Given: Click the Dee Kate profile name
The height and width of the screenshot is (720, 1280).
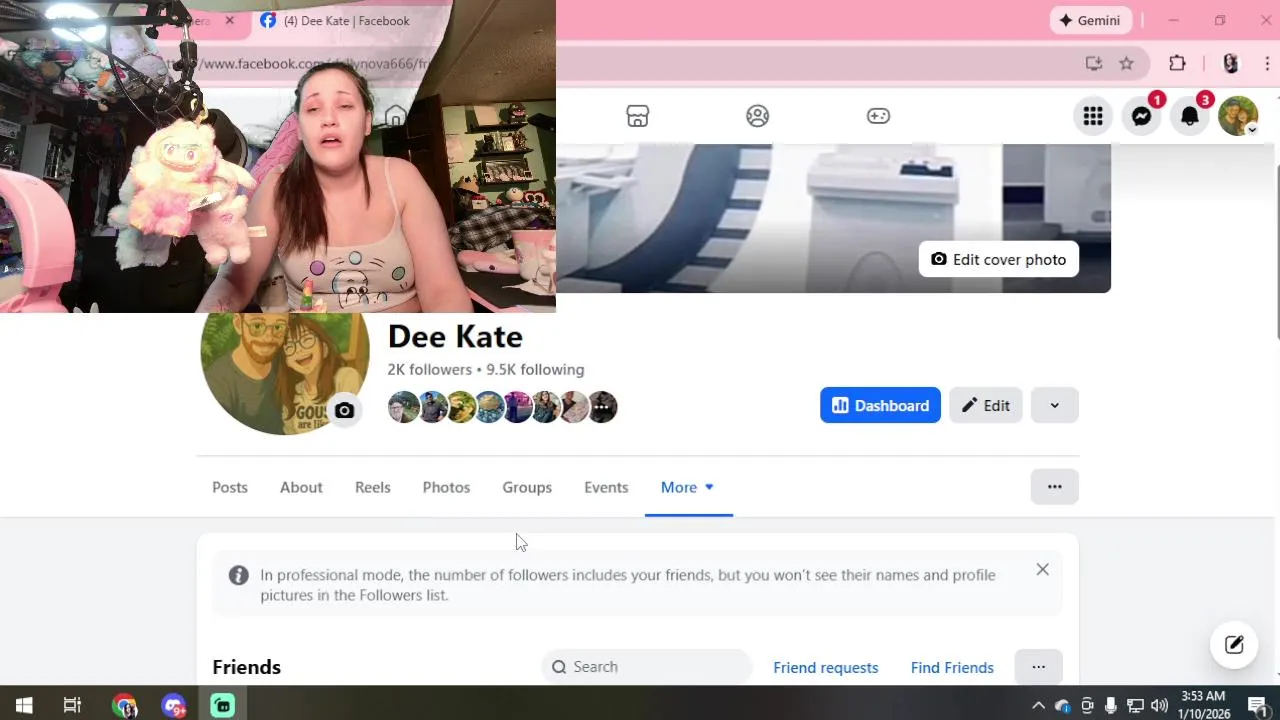Looking at the screenshot, I should click(455, 336).
